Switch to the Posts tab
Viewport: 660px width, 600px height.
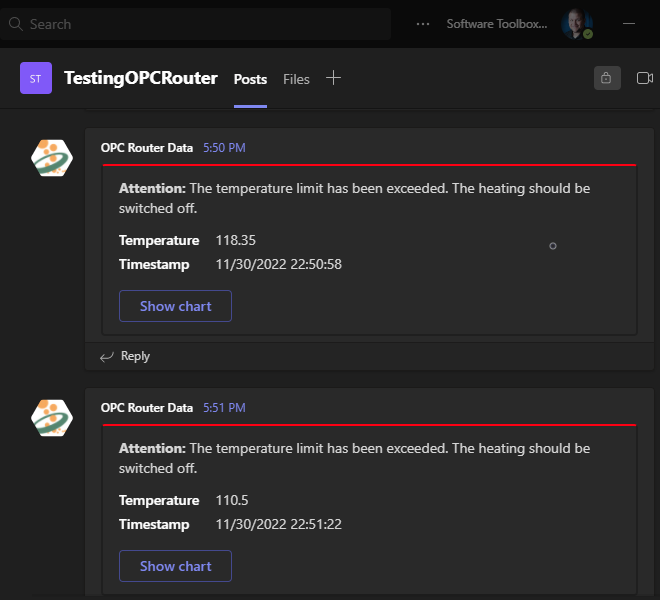250,79
